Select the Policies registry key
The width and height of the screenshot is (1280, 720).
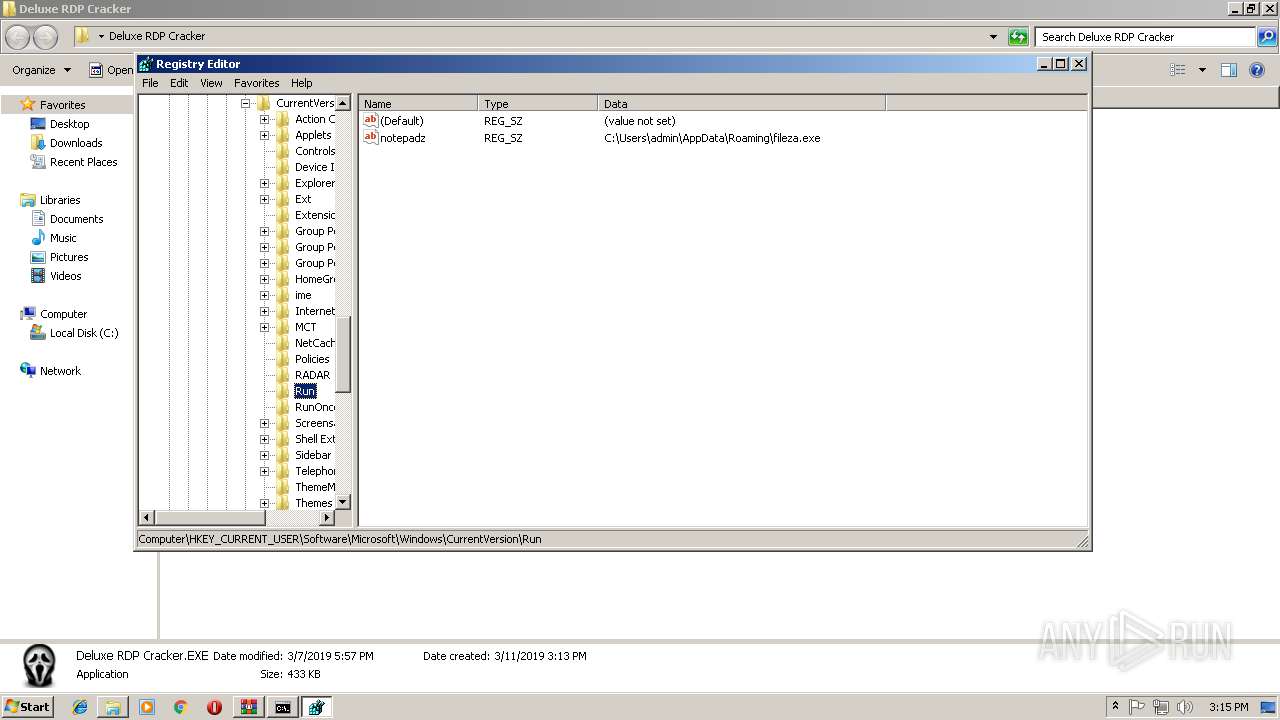312,359
